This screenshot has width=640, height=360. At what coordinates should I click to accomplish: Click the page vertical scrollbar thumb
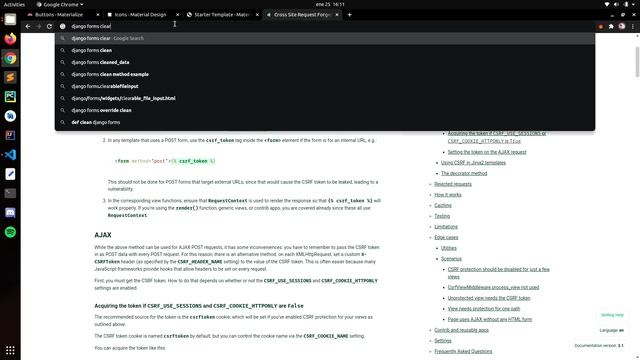coord(637,62)
